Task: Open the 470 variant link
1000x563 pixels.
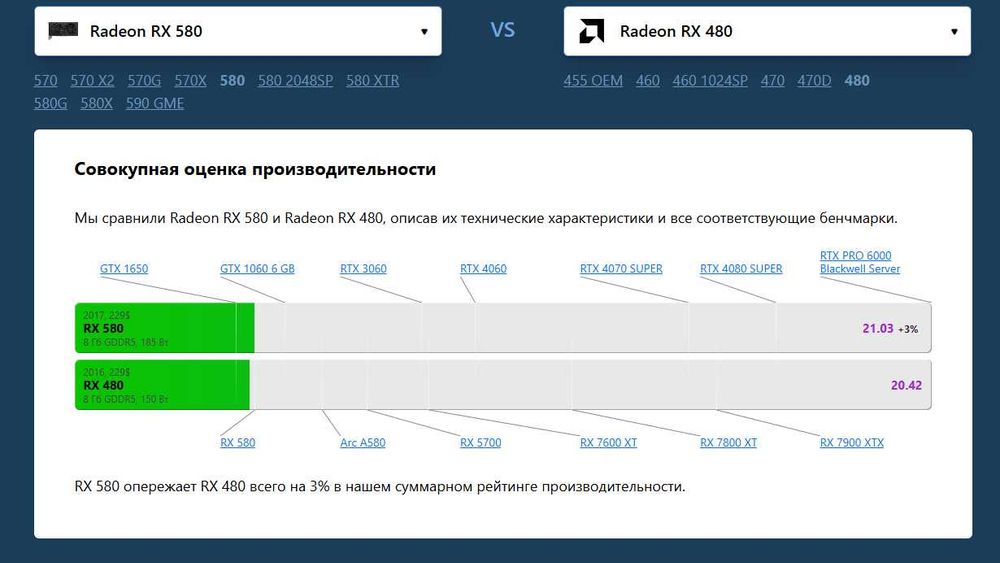Action: pyautogui.click(x=772, y=80)
